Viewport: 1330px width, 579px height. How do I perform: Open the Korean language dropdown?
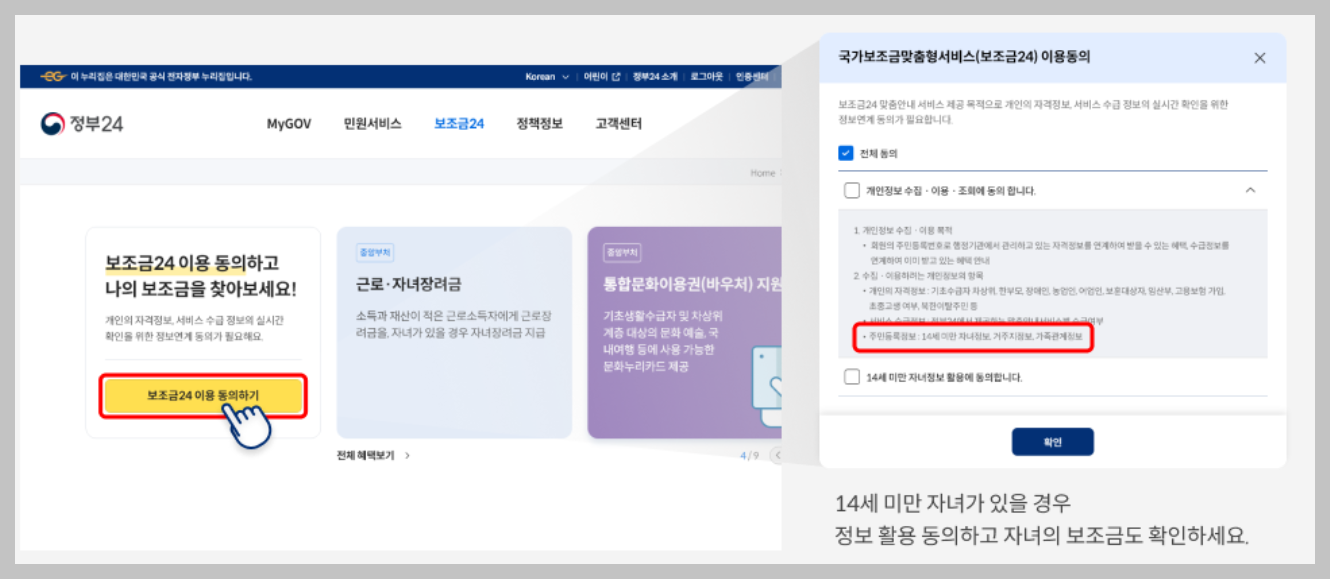click(x=547, y=76)
